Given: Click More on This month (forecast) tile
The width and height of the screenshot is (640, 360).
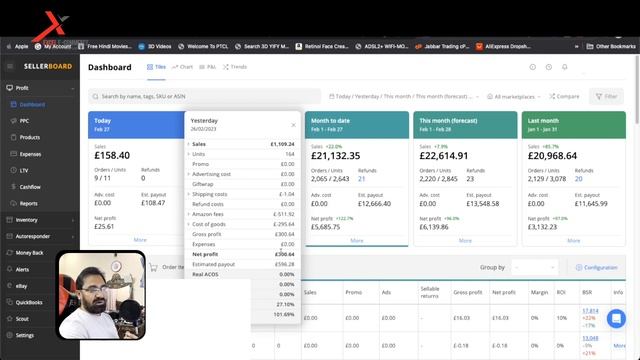Looking at the screenshot, I should (x=465, y=240).
